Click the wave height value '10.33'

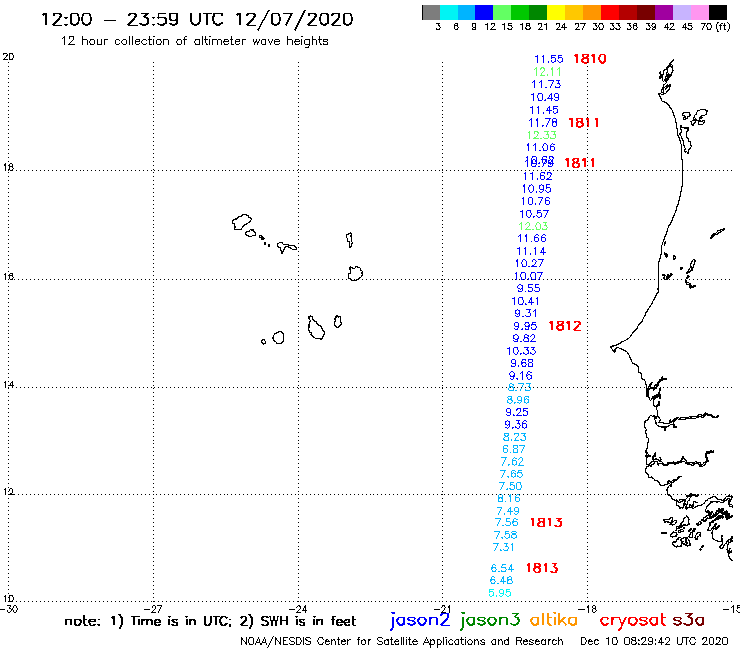tap(521, 351)
